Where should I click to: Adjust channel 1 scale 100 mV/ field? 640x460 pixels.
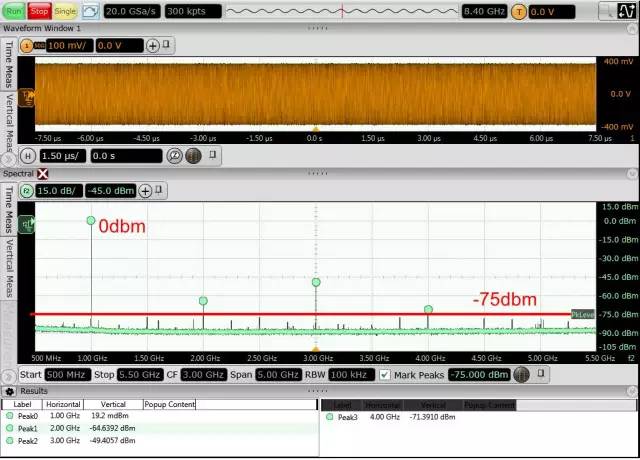pos(70,46)
